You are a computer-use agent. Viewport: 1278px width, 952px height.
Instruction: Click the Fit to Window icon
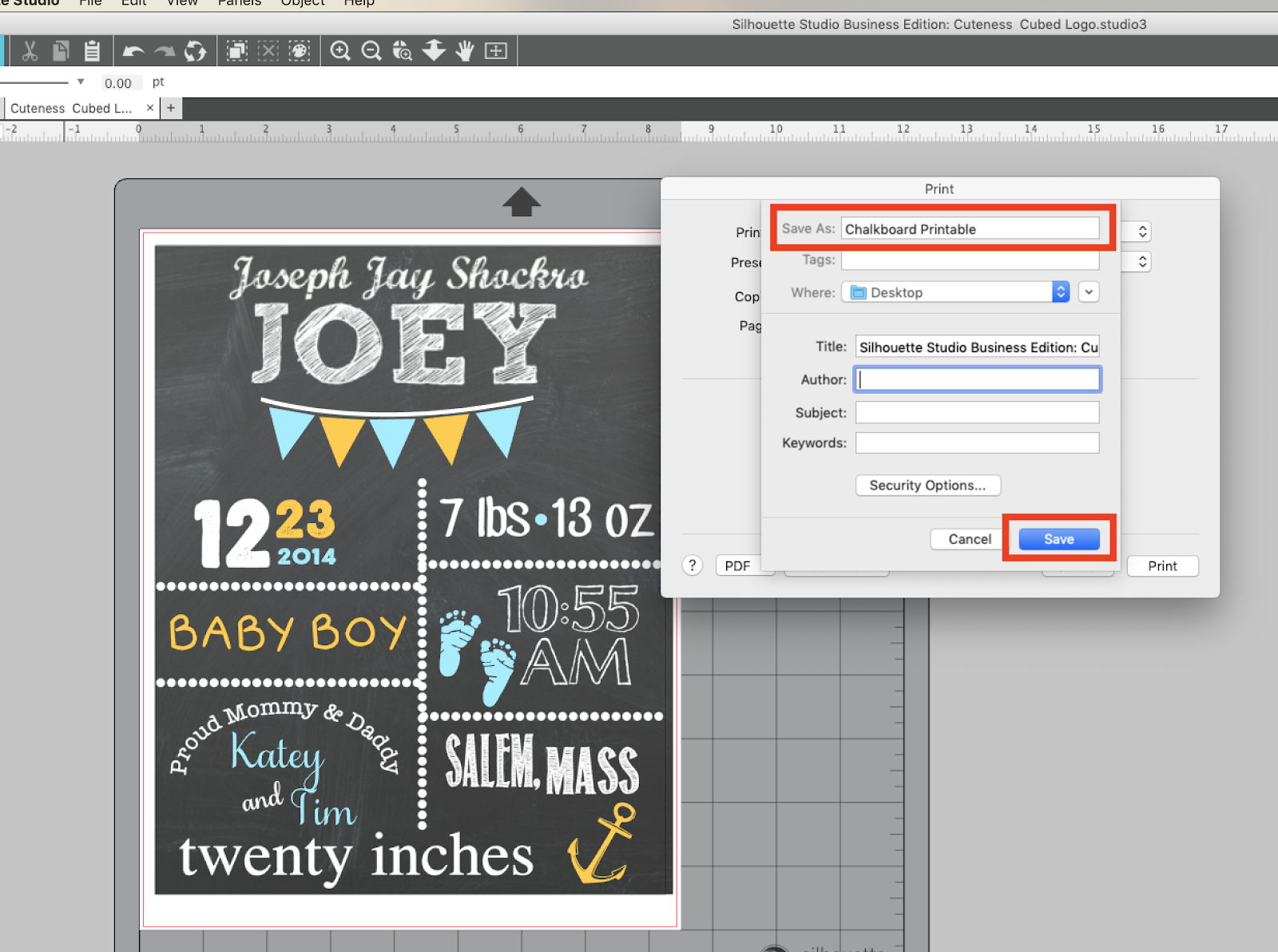click(496, 51)
